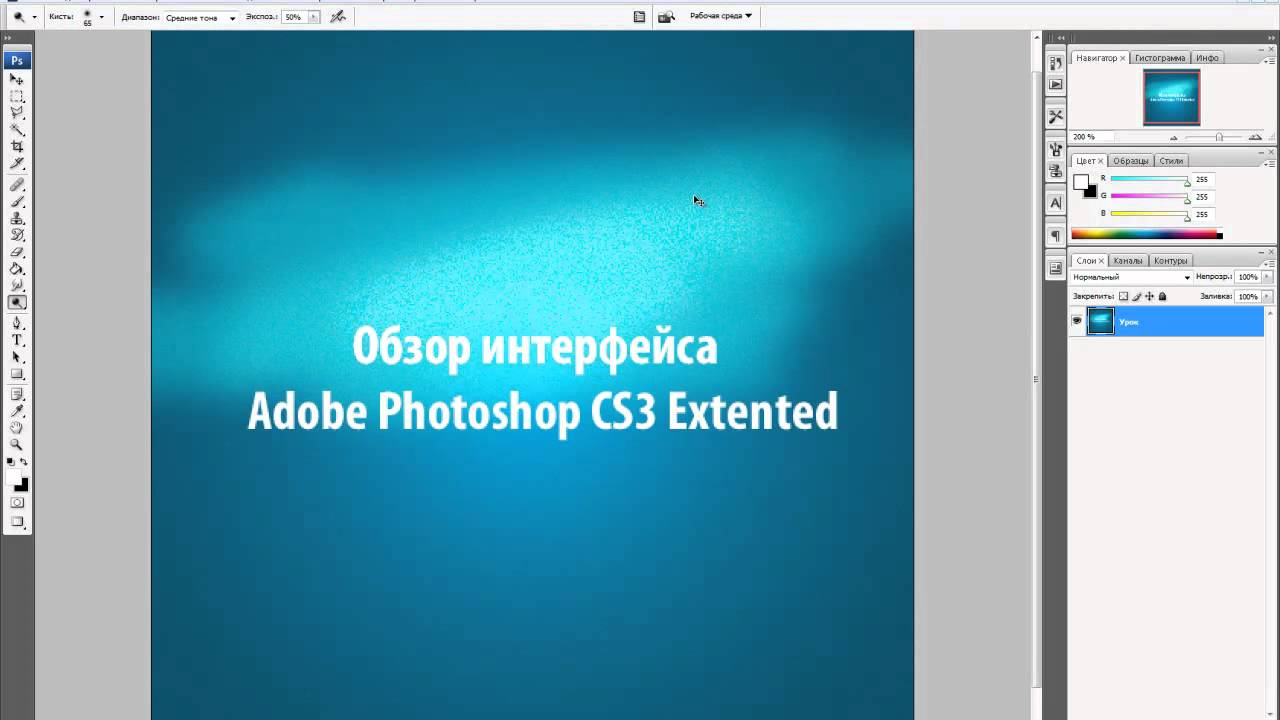Viewport: 1280px width, 720px height.
Task: Open the Непрозр. opacity slider arrow
Action: pyautogui.click(x=1268, y=277)
